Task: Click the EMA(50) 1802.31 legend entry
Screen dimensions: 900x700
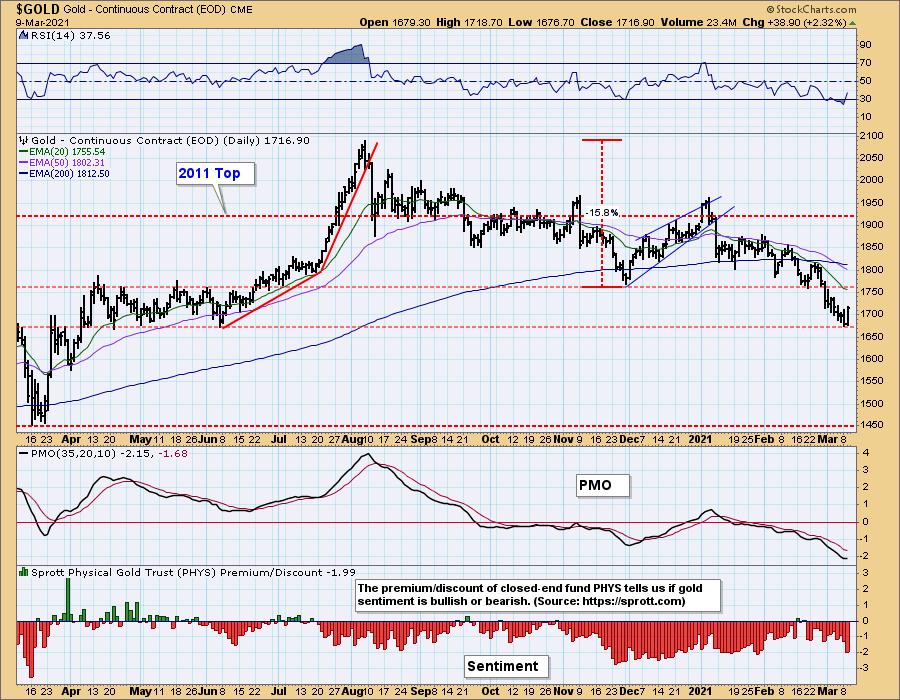Action: coord(63,162)
